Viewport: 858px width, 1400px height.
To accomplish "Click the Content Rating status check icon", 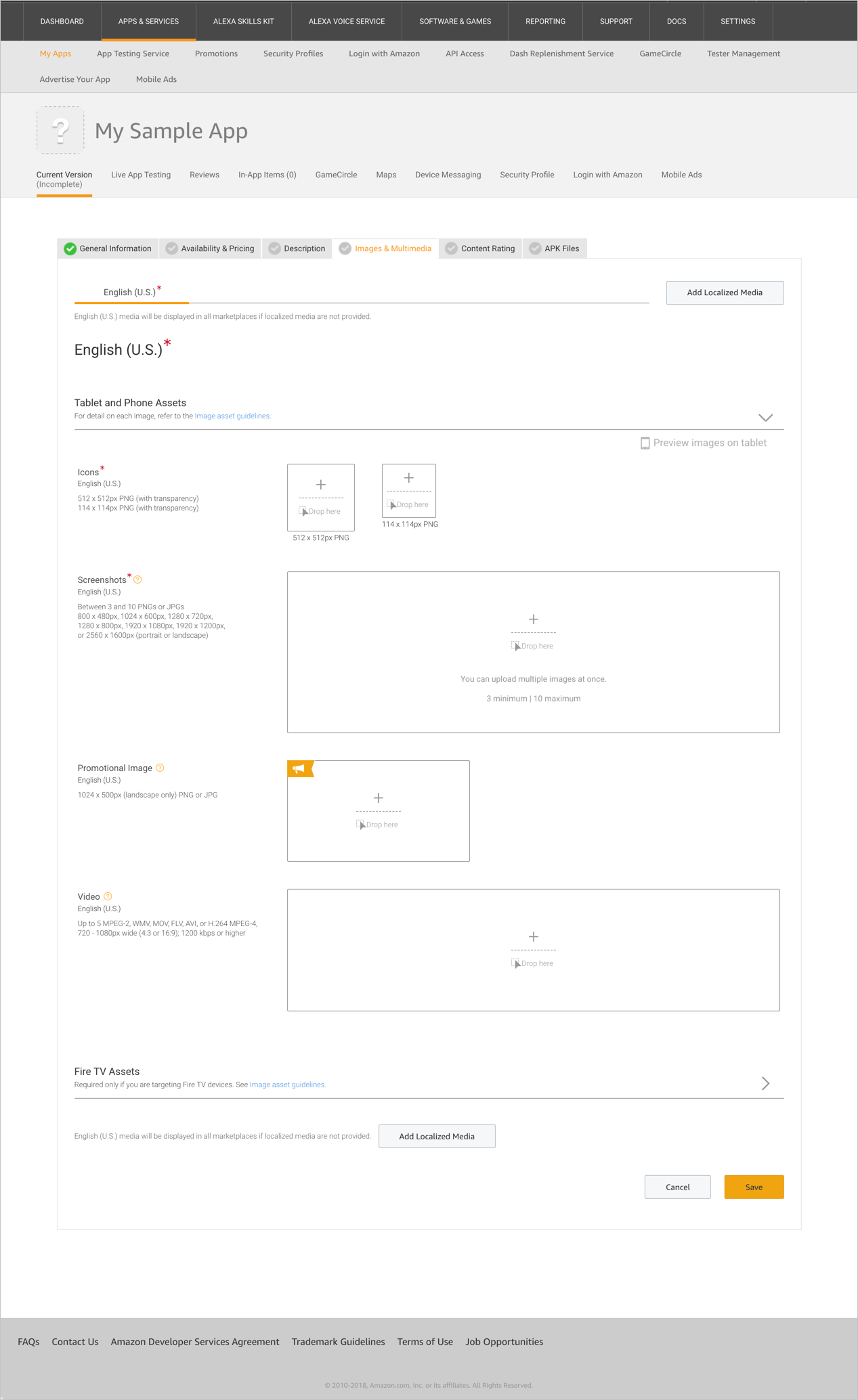I will 452,248.
